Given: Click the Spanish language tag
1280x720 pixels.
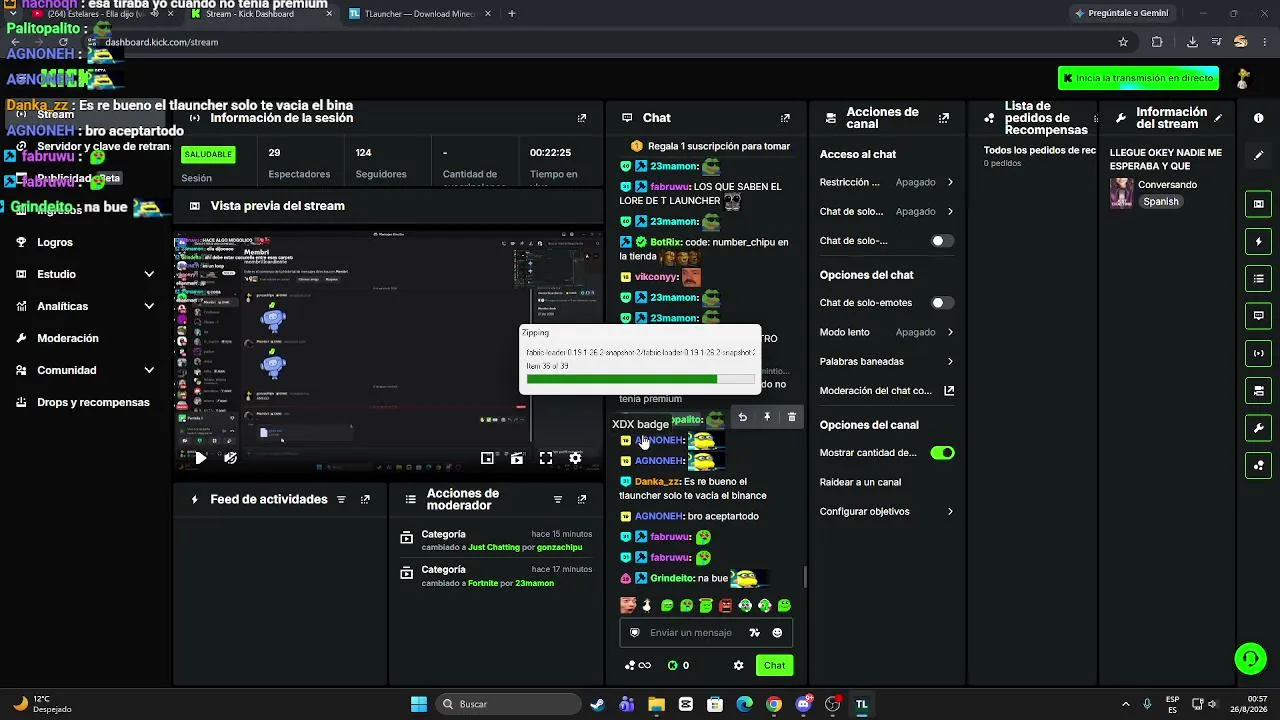Looking at the screenshot, I should pos(1161,202).
